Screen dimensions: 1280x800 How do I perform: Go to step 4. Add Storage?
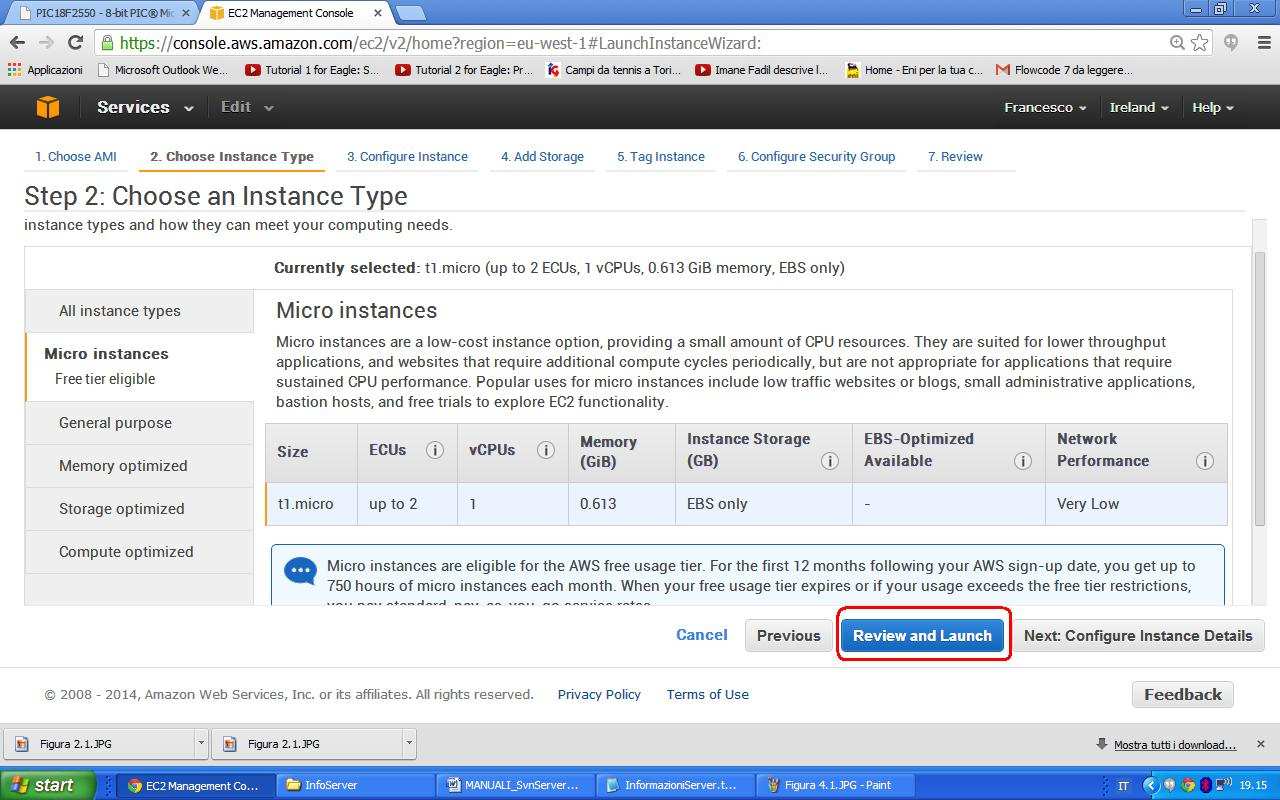(542, 156)
